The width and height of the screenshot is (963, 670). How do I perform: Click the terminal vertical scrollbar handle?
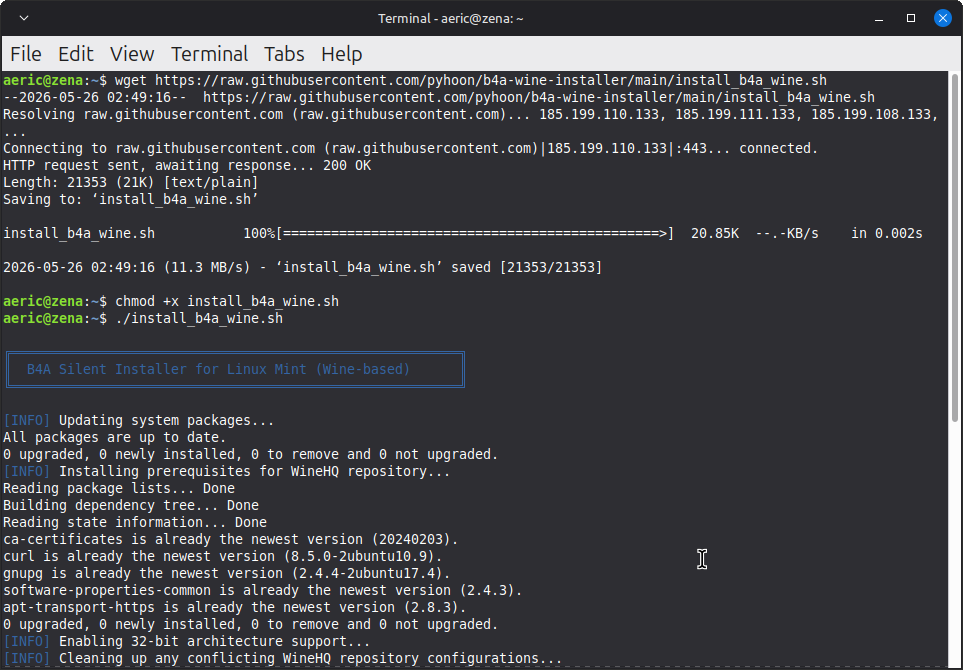(954, 247)
